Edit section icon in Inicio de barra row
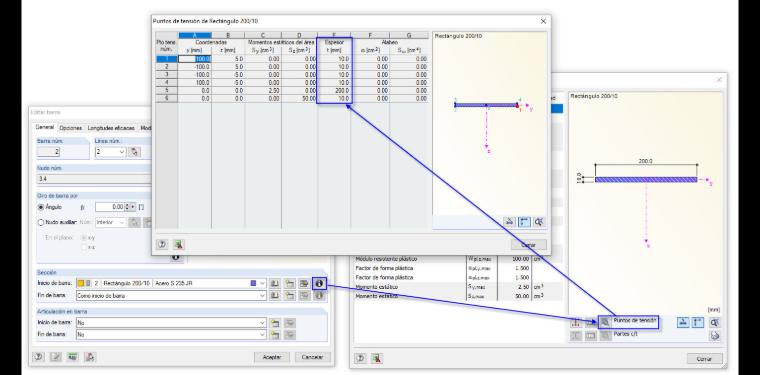Screen dimensions: 760x375 (x=304, y=283)
